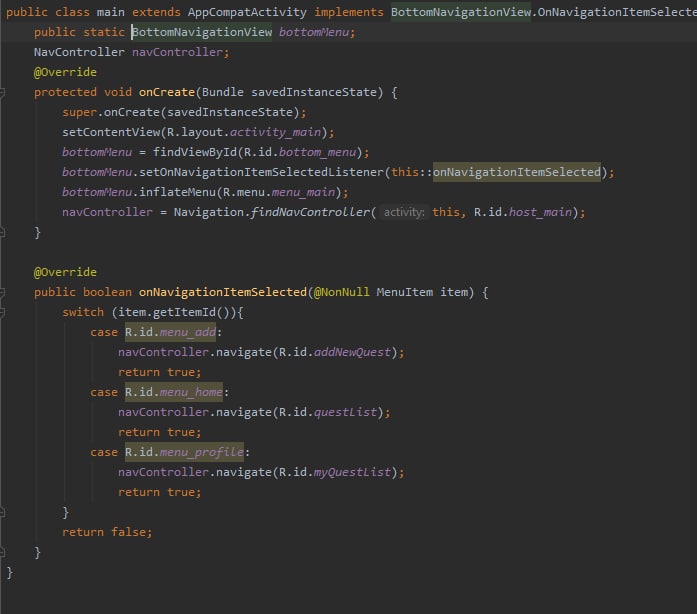Screen dimensions: 697x614
Task: Click the protected keyword
Action: click(65, 92)
